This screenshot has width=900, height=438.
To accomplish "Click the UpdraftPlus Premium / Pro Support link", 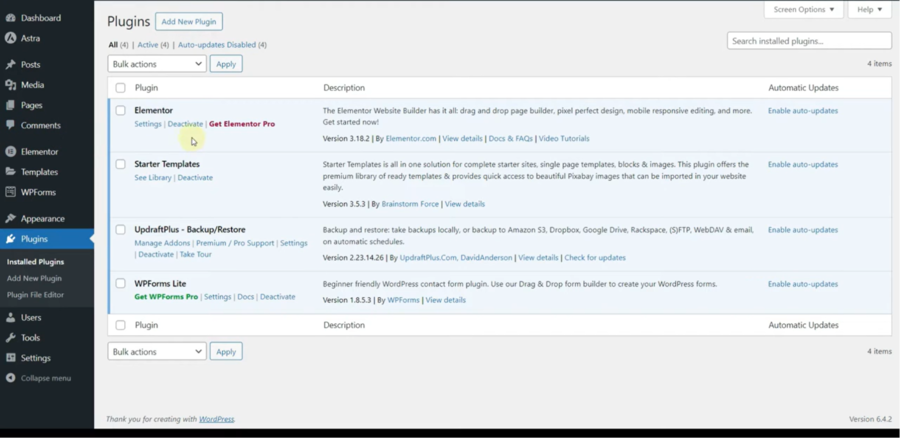I will point(235,243).
